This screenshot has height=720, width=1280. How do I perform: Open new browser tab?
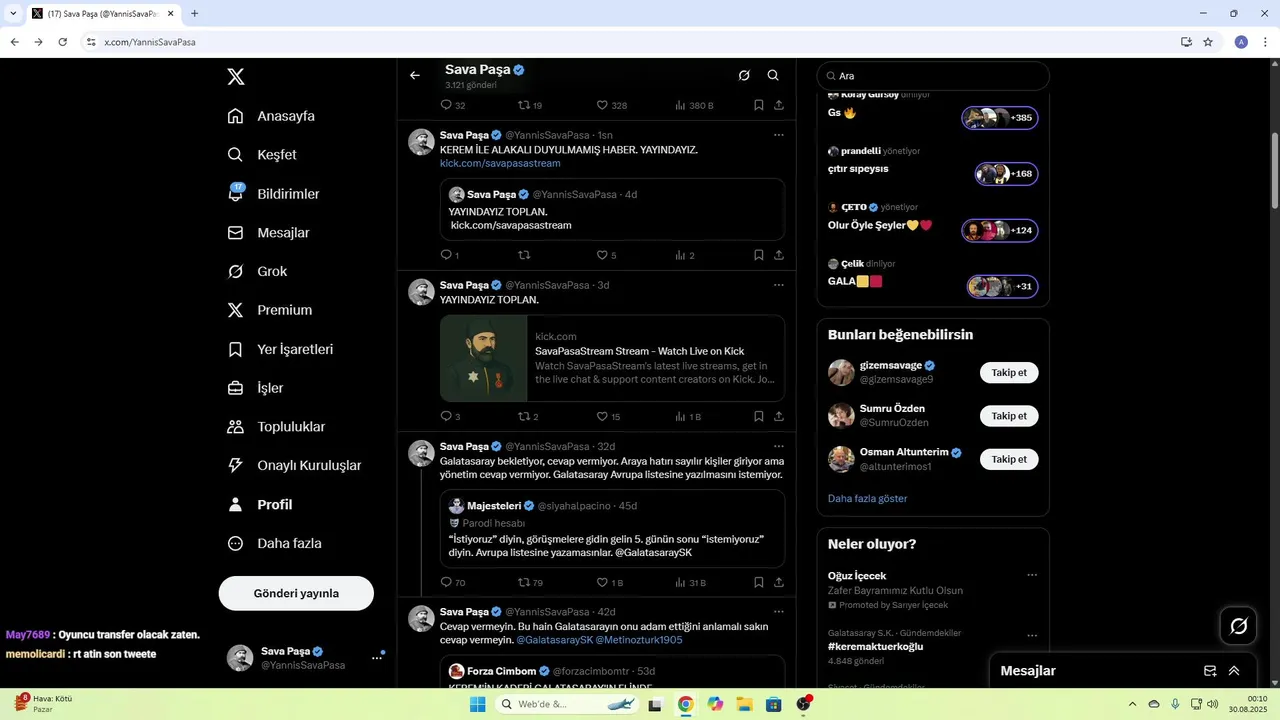(194, 13)
